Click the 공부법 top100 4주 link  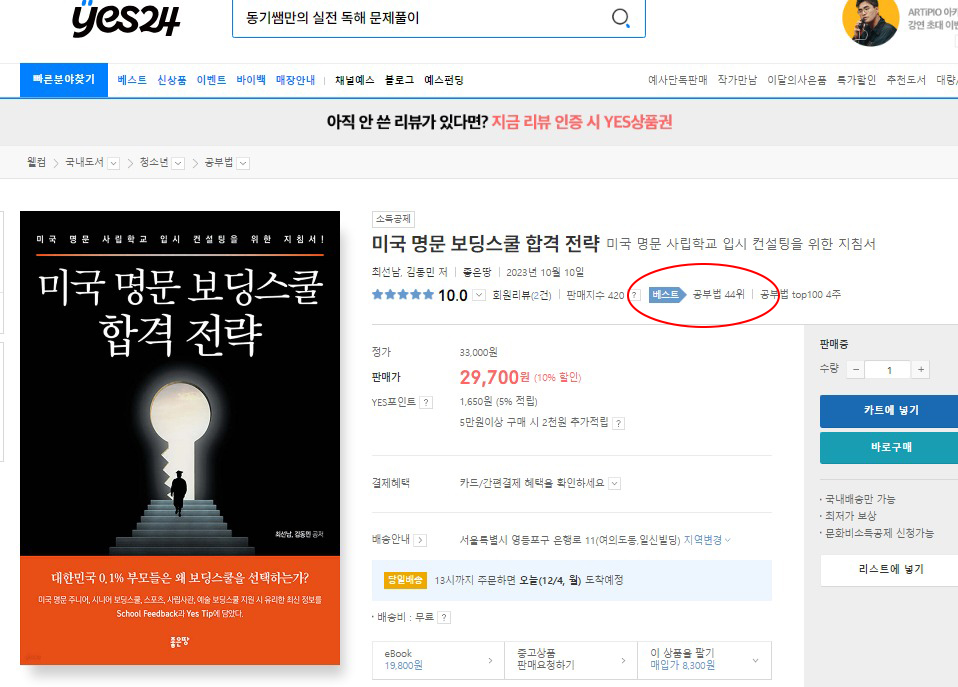pos(800,295)
